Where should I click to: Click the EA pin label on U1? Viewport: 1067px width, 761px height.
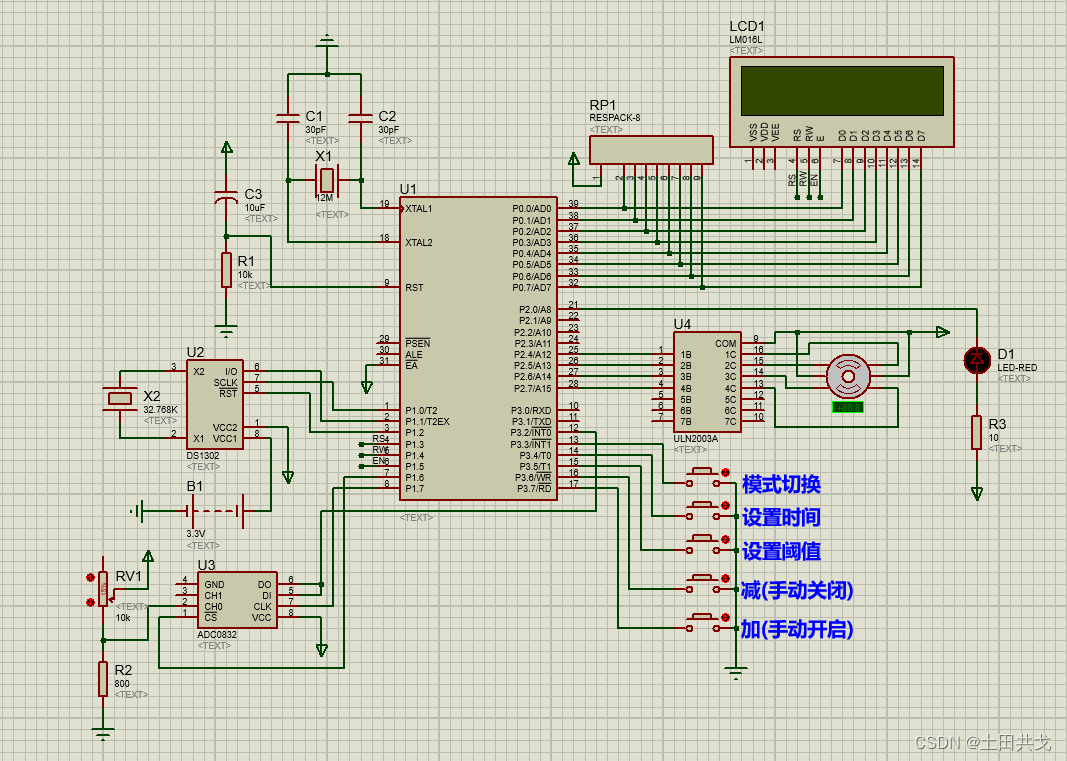click(x=411, y=366)
